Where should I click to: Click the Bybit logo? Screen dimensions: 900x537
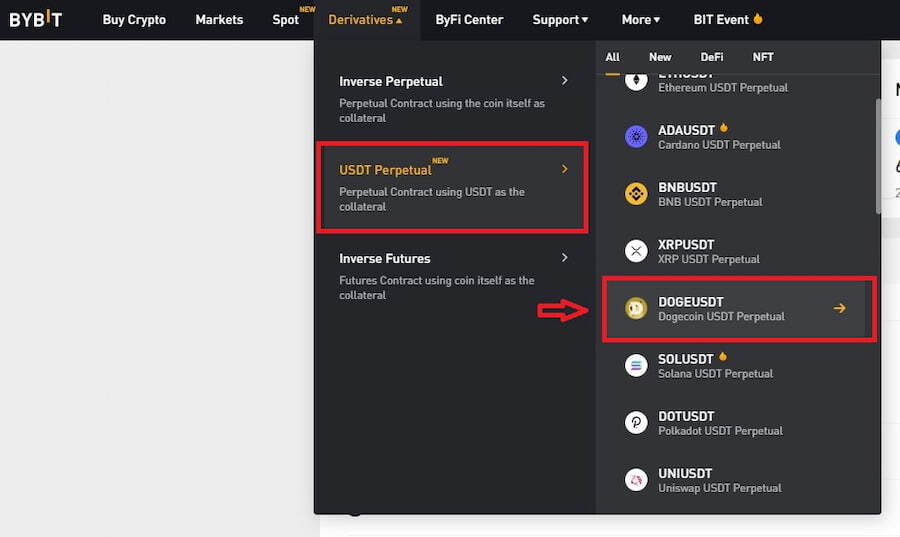coord(36,19)
